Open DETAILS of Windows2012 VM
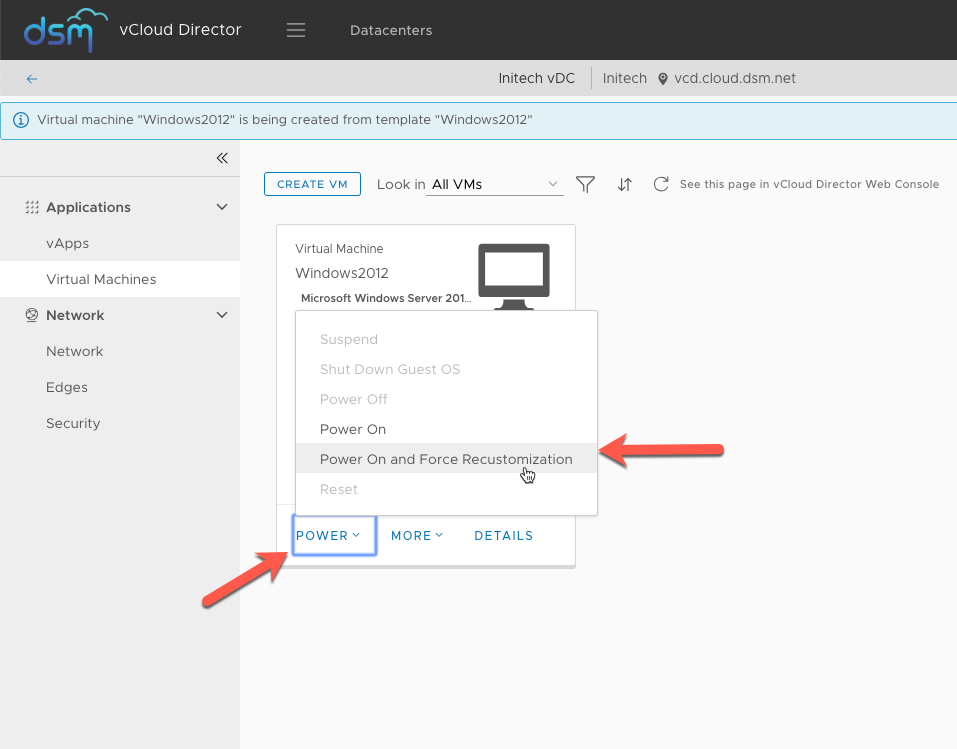The height and width of the screenshot is (749, 957). tap(504, 535)
